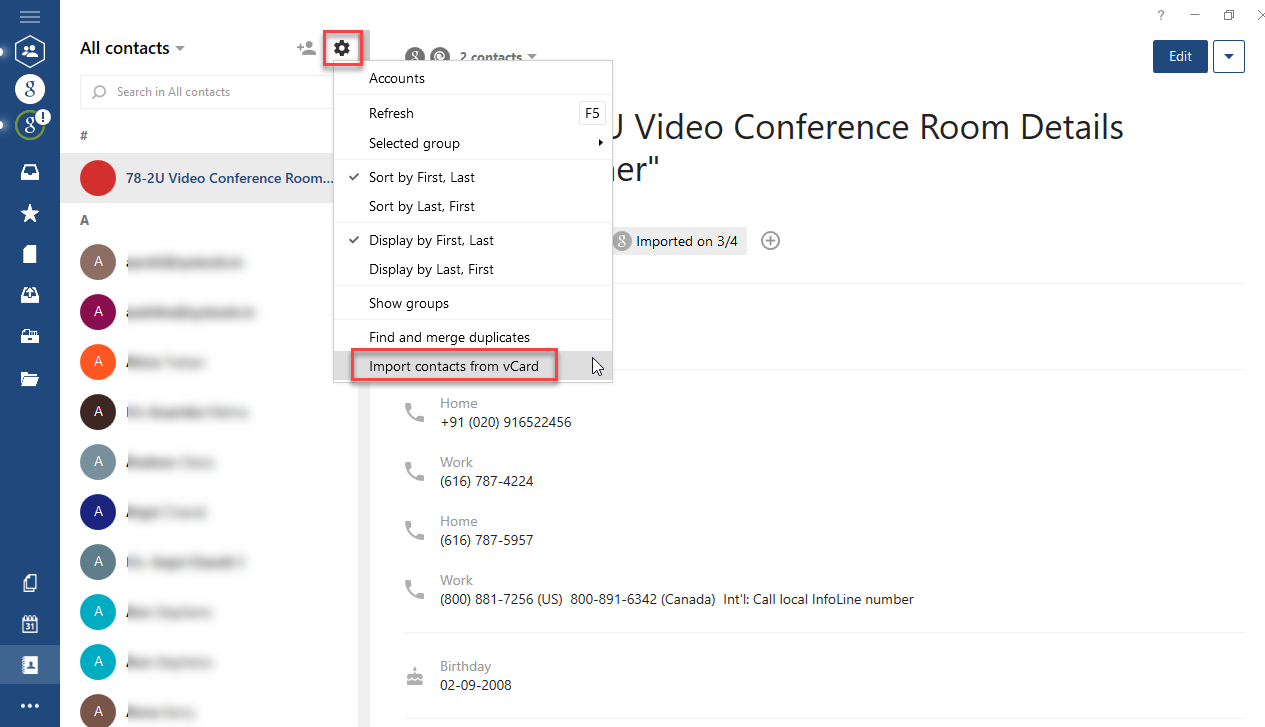Click the Work number (800) 881-7256 line

[677, 599]
